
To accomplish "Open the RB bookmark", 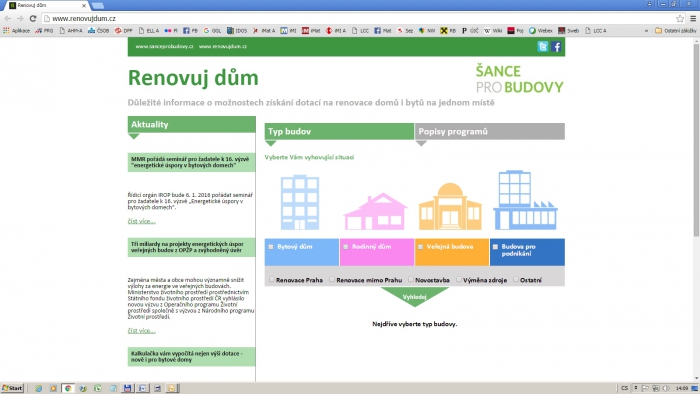I will (448, 31).
